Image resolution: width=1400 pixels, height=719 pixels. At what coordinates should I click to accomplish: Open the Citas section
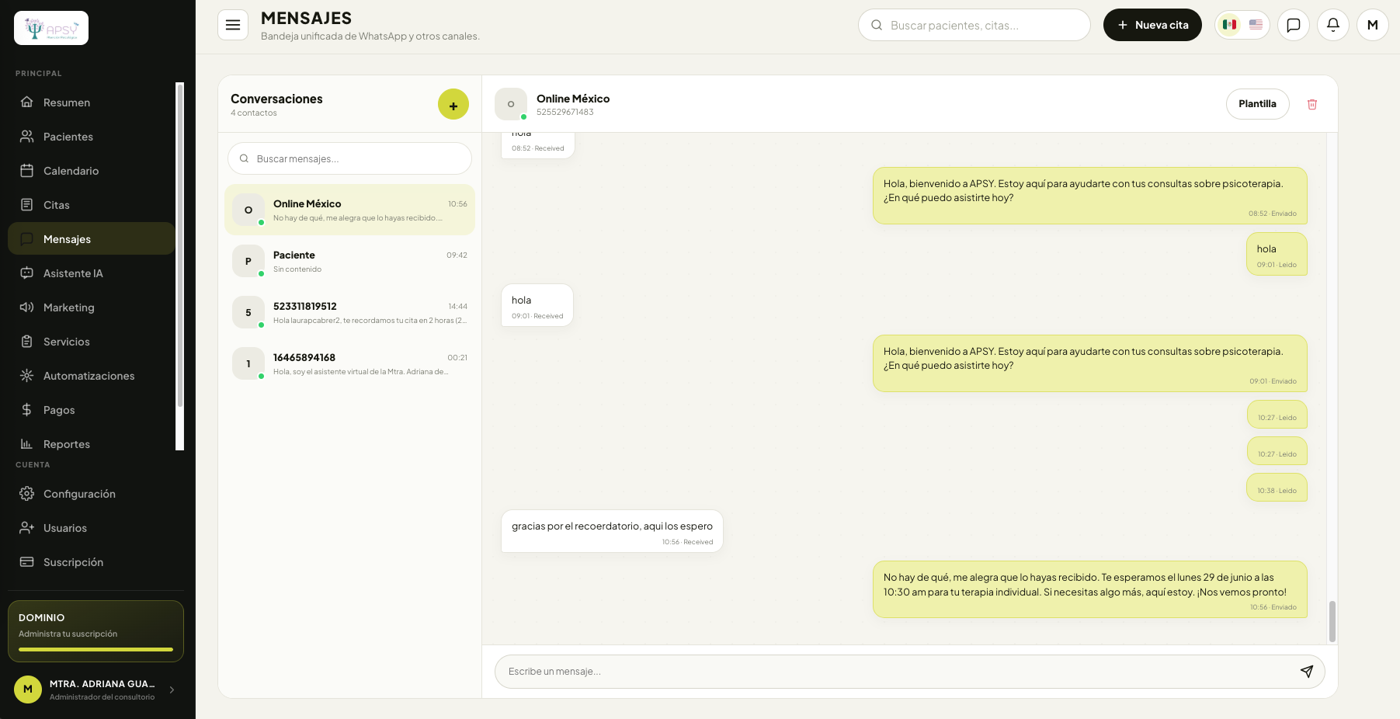pos(91,204)
